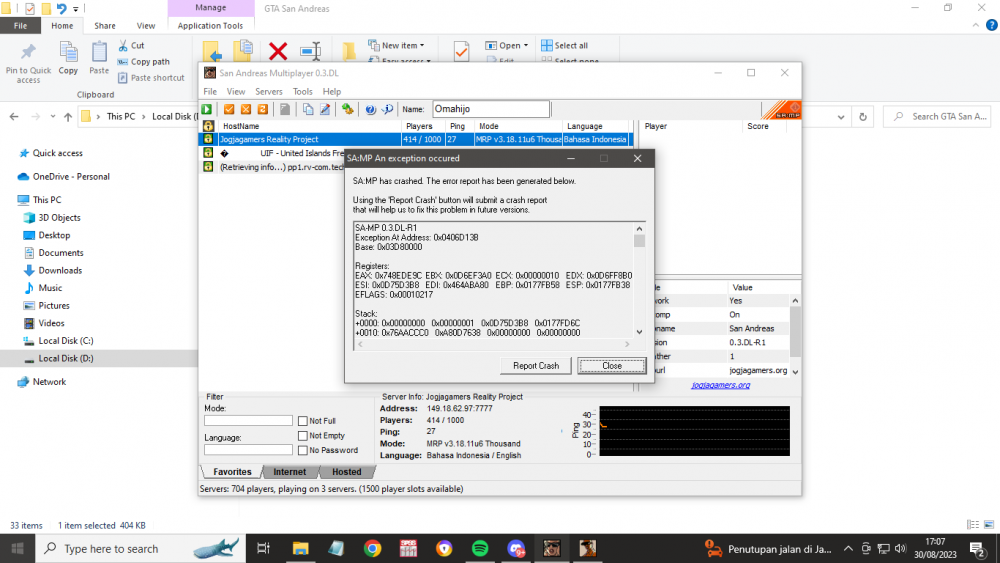Click the crash report horizontal scrollbar

(x=494, y=344)
